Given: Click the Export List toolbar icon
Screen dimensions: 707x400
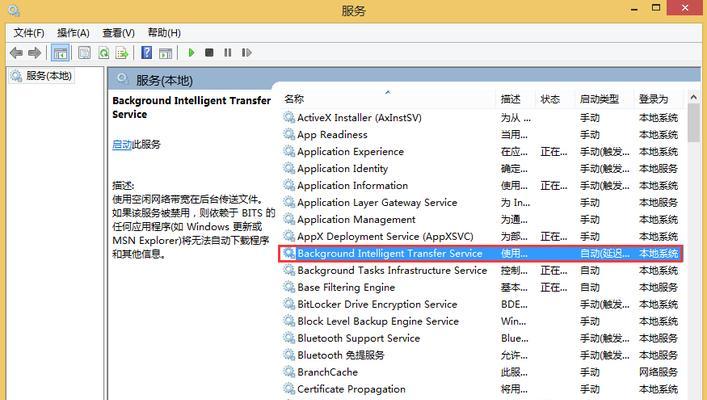Looking at the screenshot, I should 122,53.
